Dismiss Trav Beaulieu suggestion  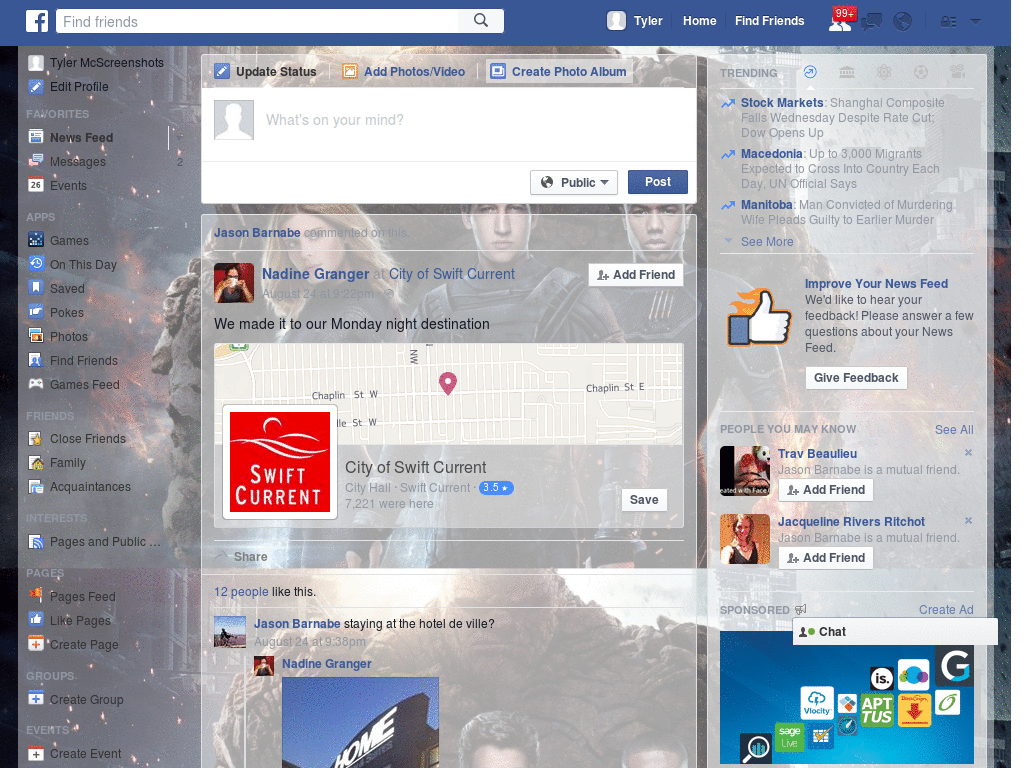point(968,453)
